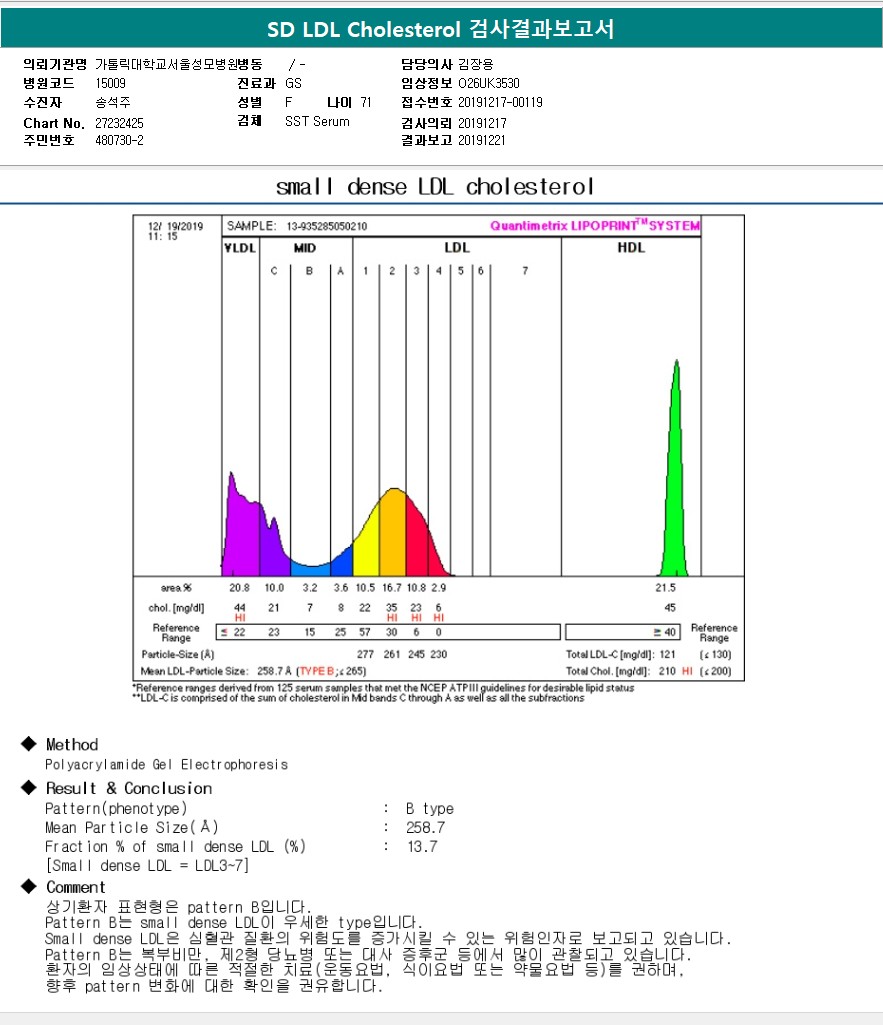
Task: Click the Mean Particle Size value 258.7
Action: tap(426, 828)
